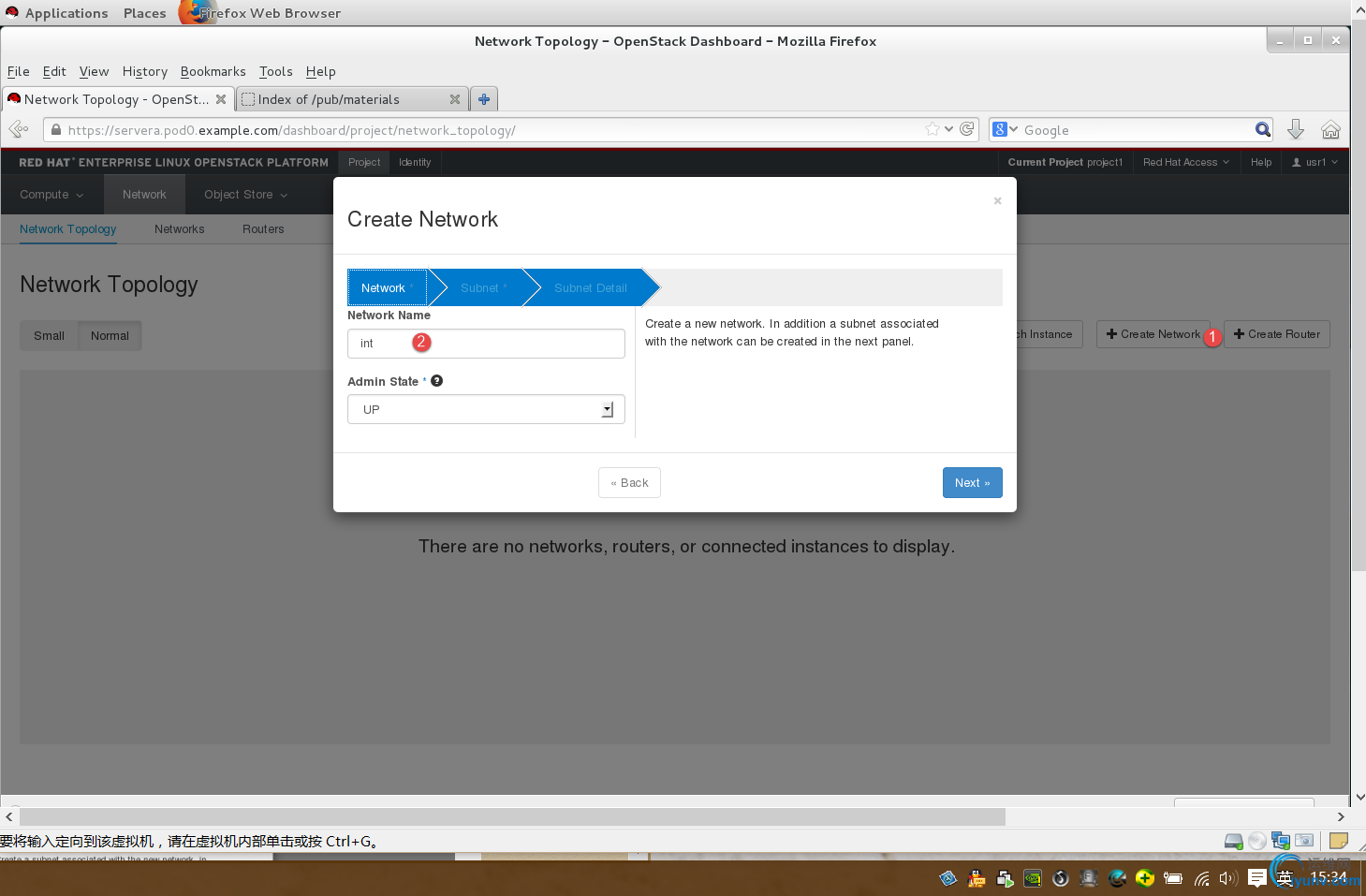This screenshot has width=1366, height=896.
Task: Open the Admin State UP dropdown
Action: (486, 409)
